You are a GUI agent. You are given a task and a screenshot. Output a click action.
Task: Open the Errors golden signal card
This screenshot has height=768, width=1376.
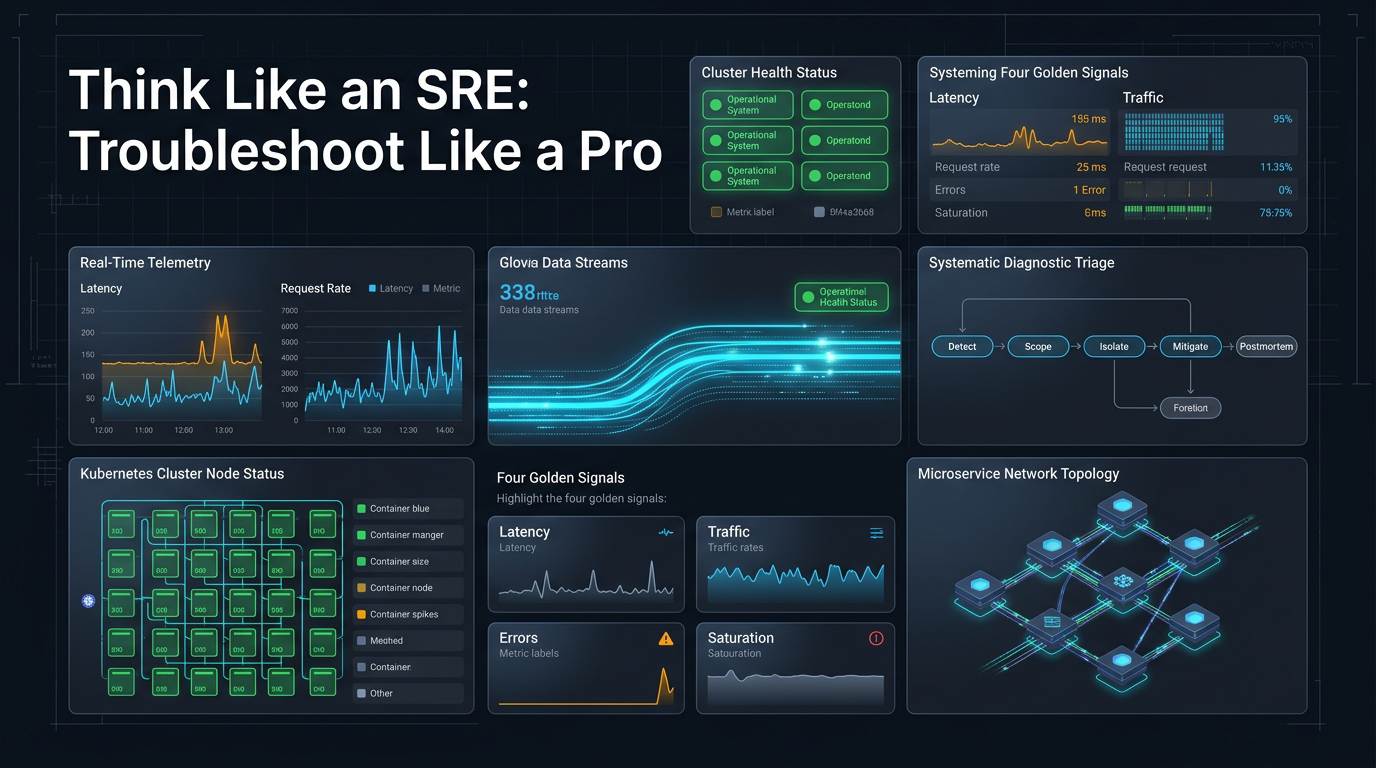click(x=586, y=668)
